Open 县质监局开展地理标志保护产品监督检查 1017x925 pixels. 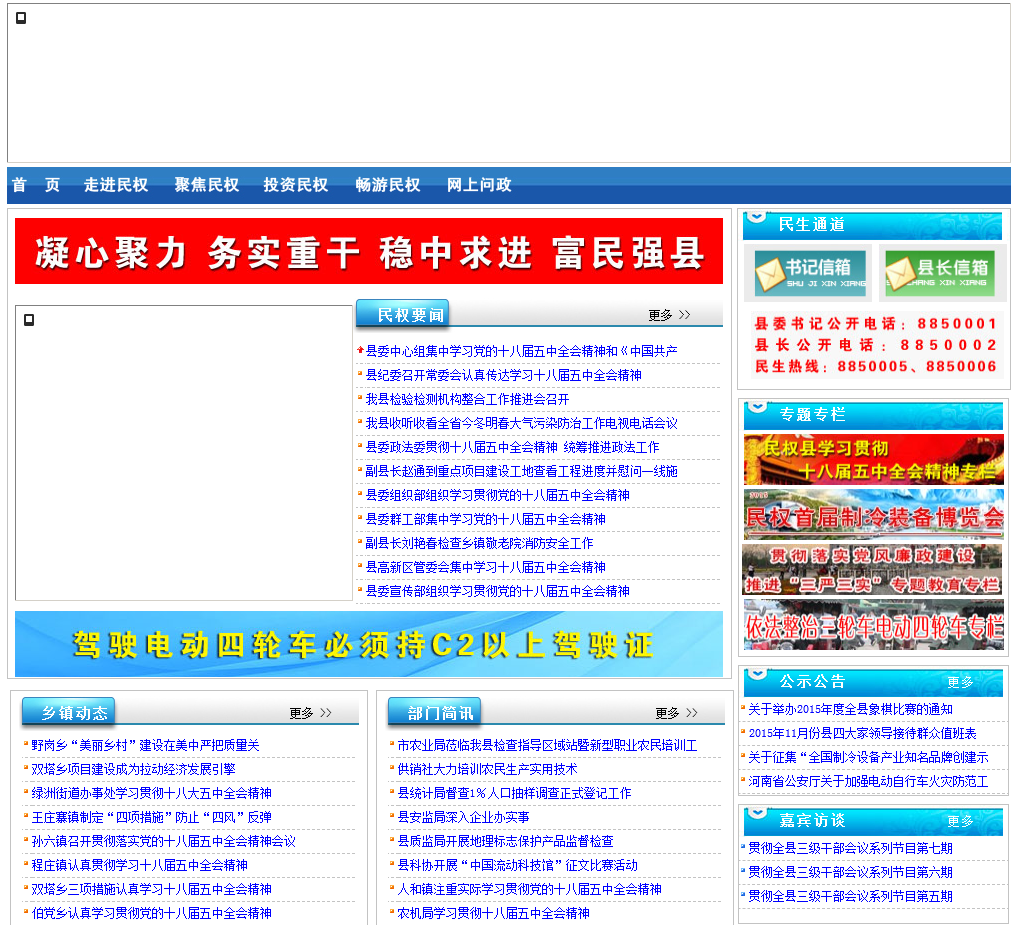tap(505, 842)
